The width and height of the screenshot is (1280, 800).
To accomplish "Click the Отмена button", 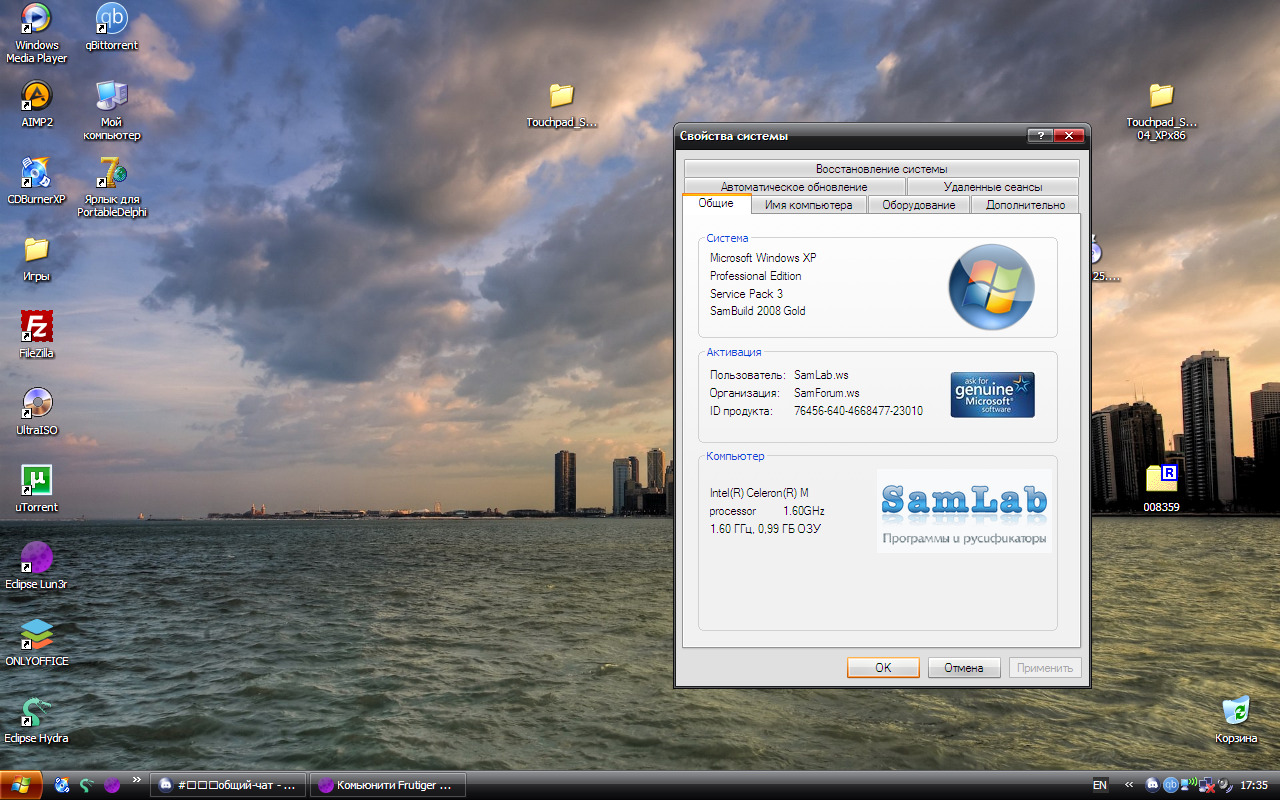I will [x=963, y=668].
